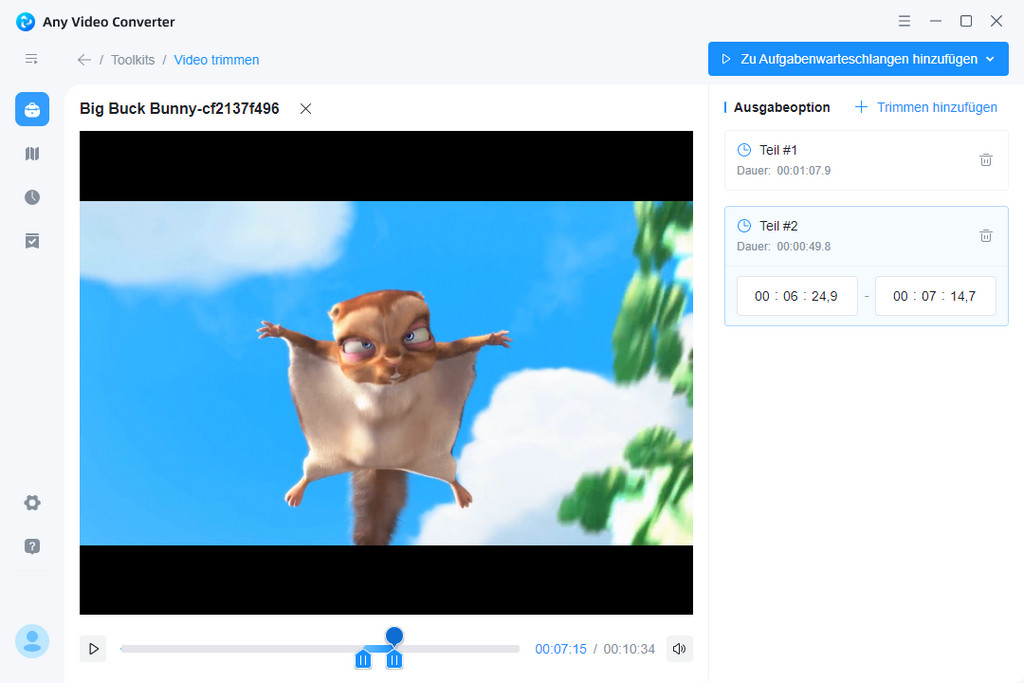The image size is (1024, 683).
Task: Delete Teil #1 using its trash icon
Action: [x=986, y=160]
